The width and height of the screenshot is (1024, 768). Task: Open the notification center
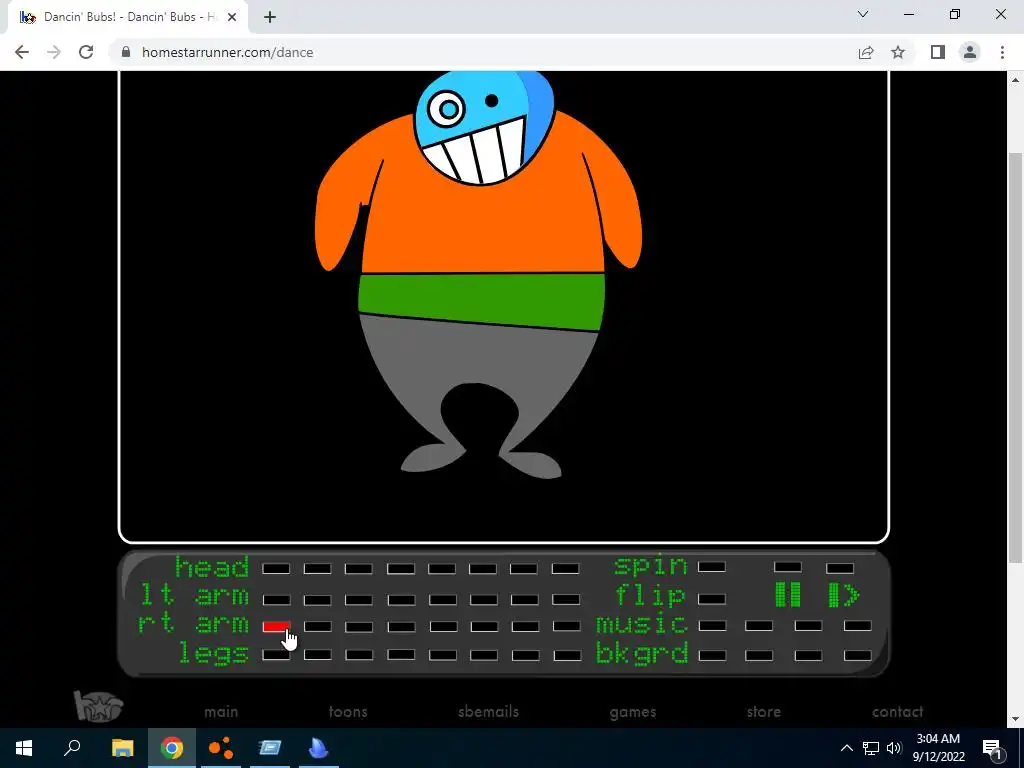coord(992,748)
